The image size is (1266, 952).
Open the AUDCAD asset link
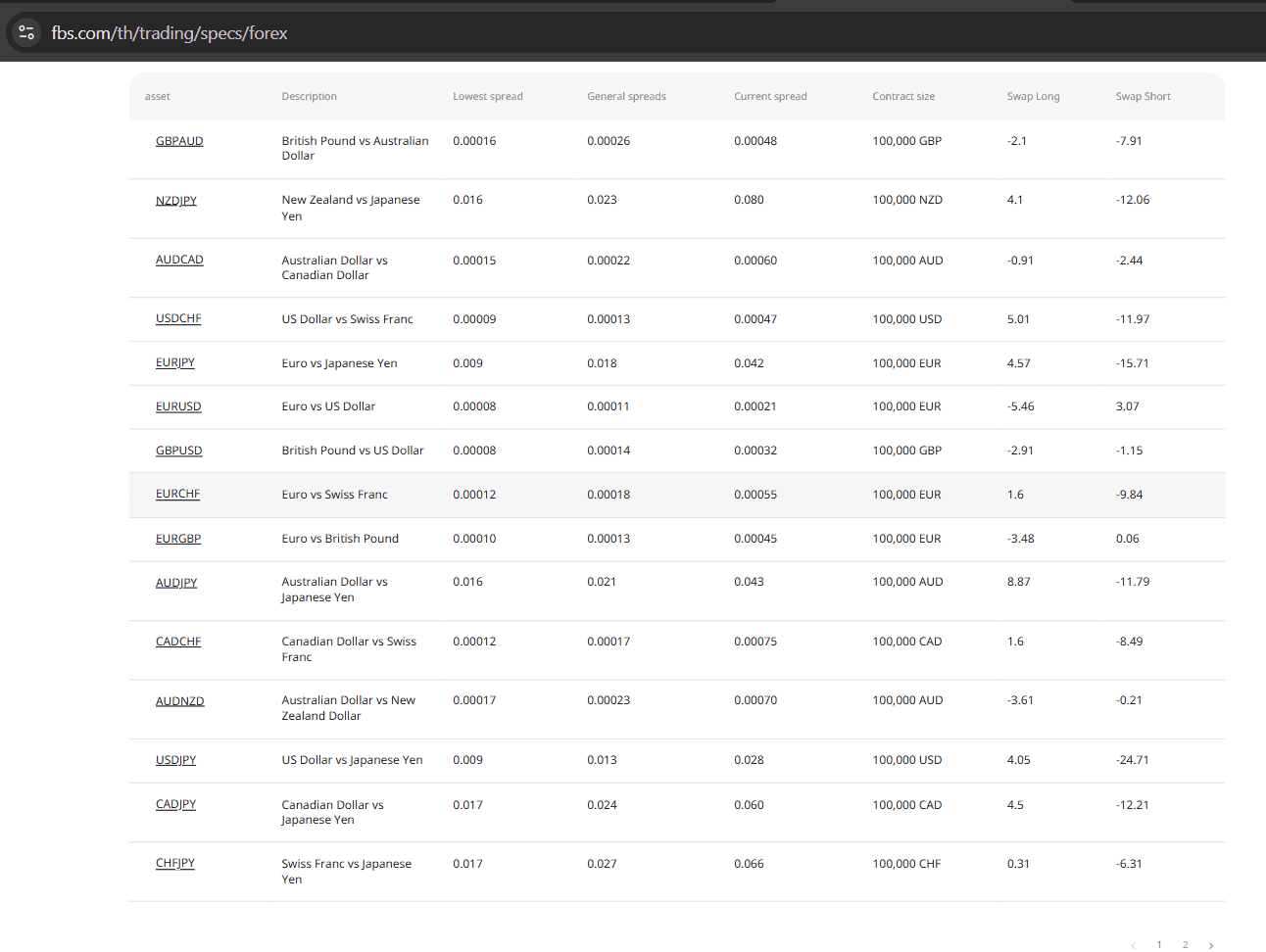coord(179,260)
